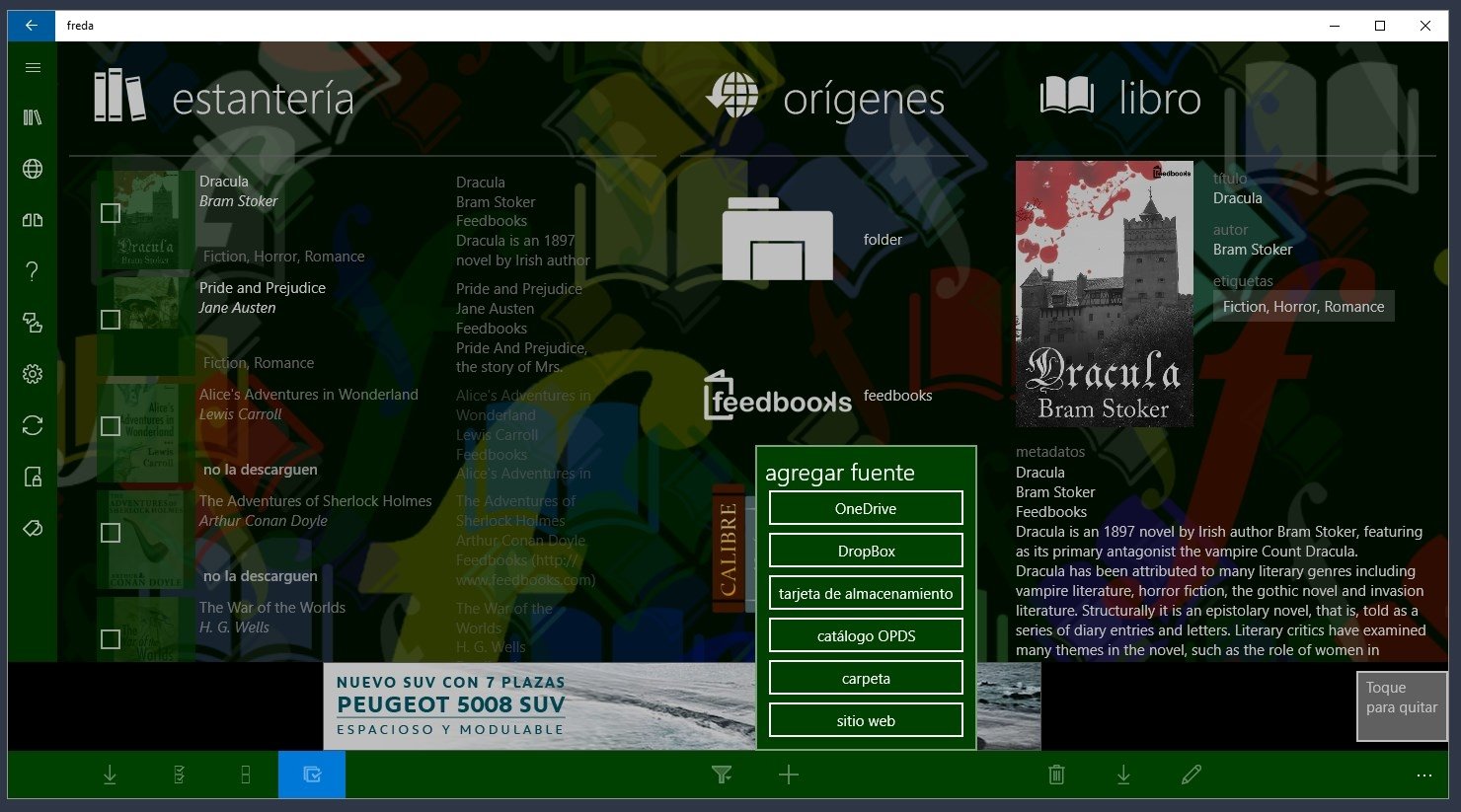
Task: Open the open-book reading icon in the sidebar
Action: click(33, 220)
